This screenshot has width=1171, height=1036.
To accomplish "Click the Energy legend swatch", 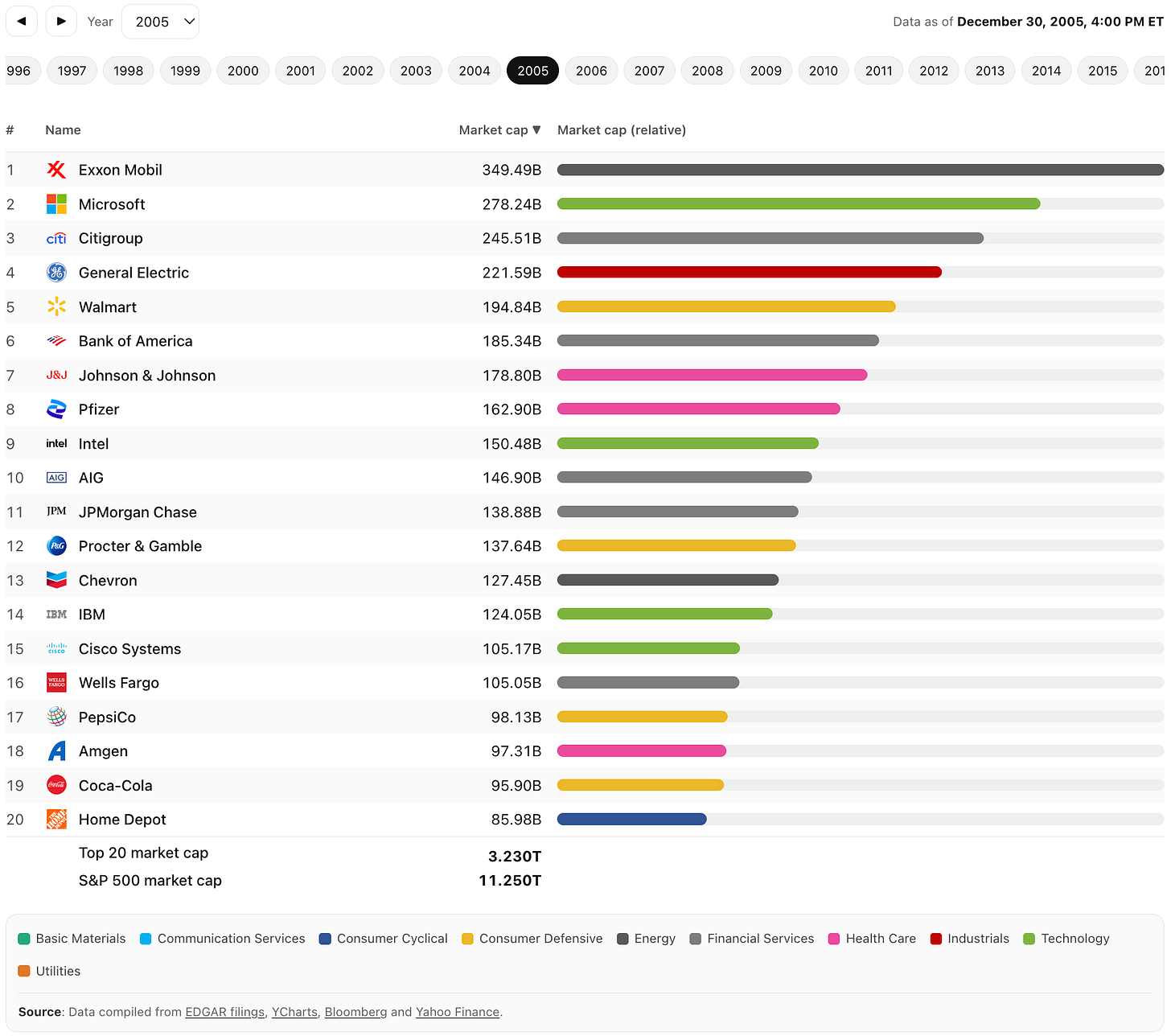I will (x=622, y=939).
